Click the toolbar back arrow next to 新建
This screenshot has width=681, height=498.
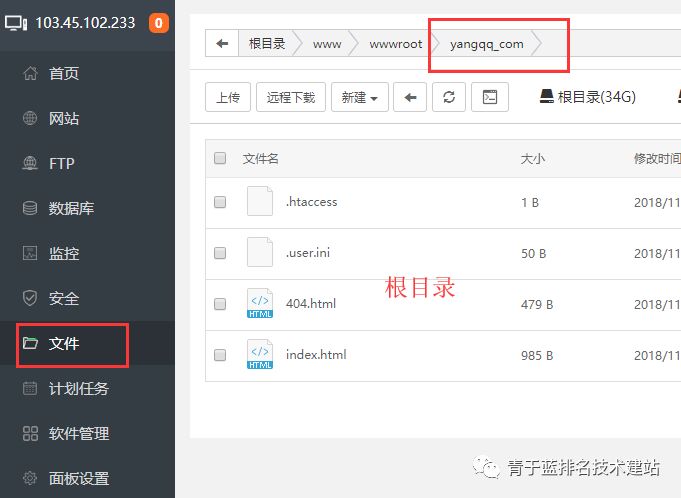coord(410,97)
